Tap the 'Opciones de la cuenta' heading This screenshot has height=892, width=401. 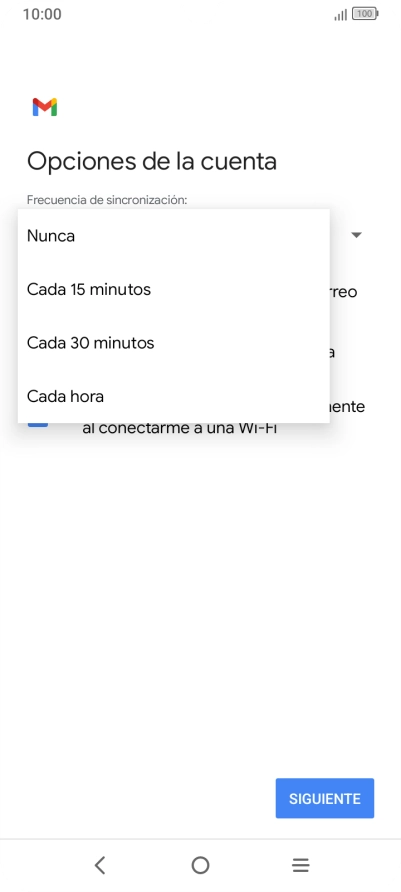152,161
